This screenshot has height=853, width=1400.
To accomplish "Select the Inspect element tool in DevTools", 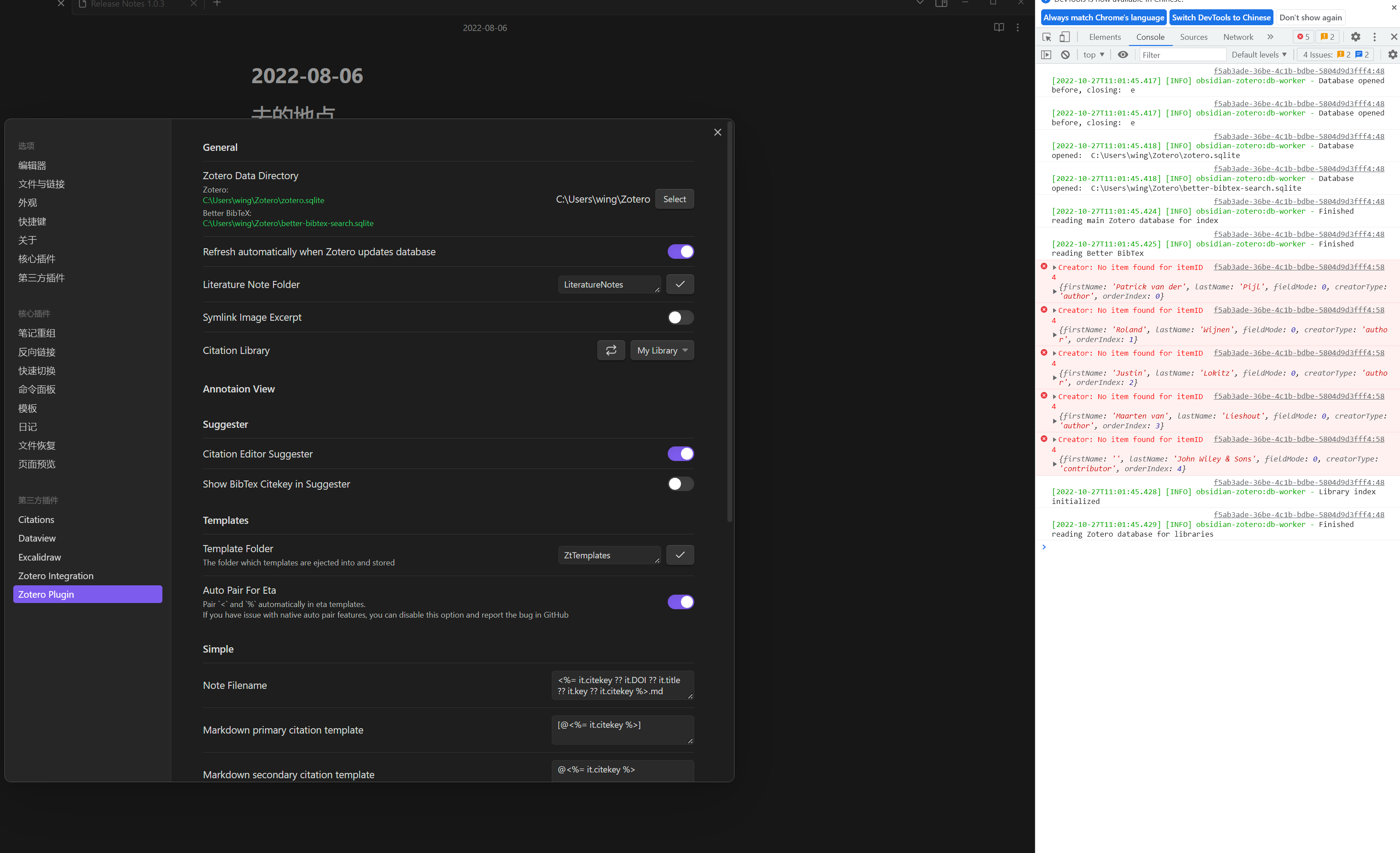I will click(1046, 36).
